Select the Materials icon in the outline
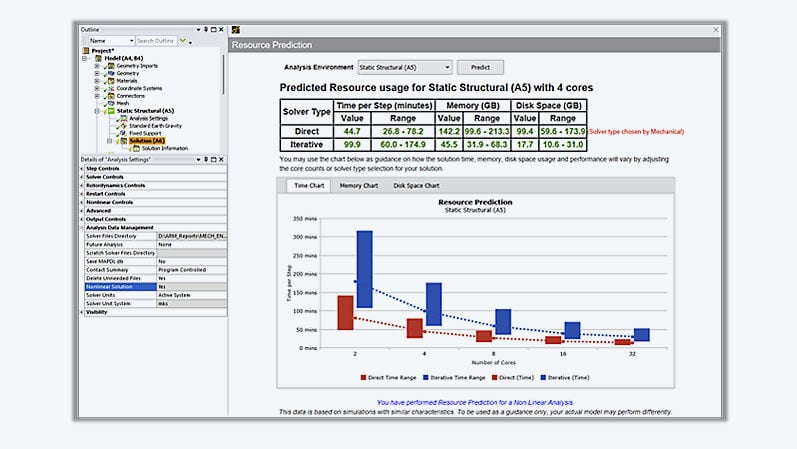The width and height of the screenshot is (797, 449). (x=110, y=80)
